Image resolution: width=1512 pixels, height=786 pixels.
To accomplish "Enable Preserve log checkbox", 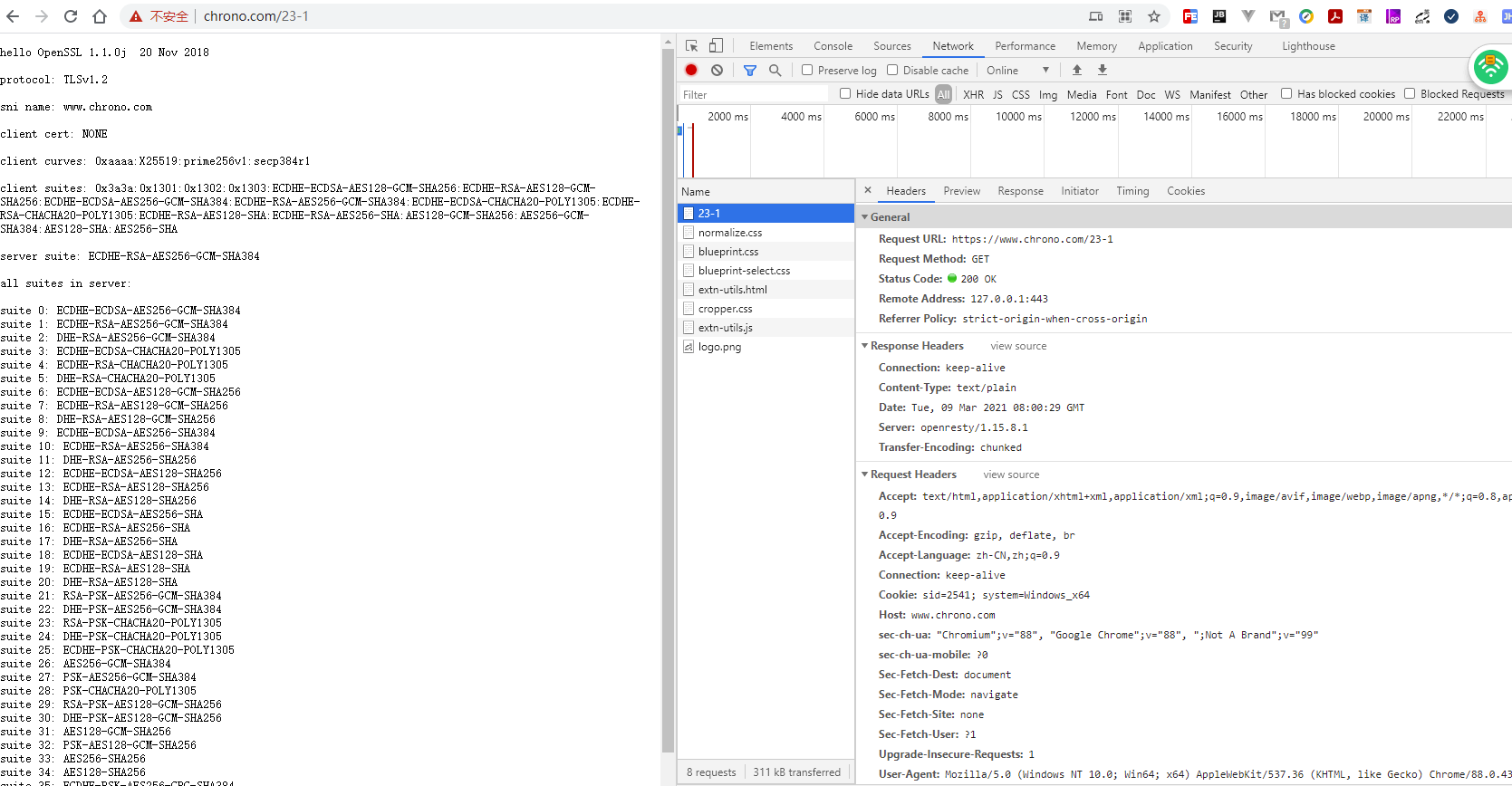I will (x=807, y=70).
